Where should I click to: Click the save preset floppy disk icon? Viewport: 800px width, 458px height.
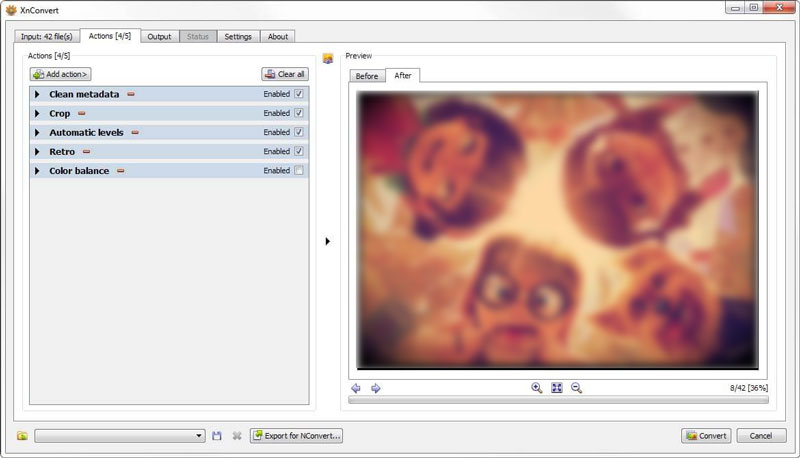(x=217, y=436)
